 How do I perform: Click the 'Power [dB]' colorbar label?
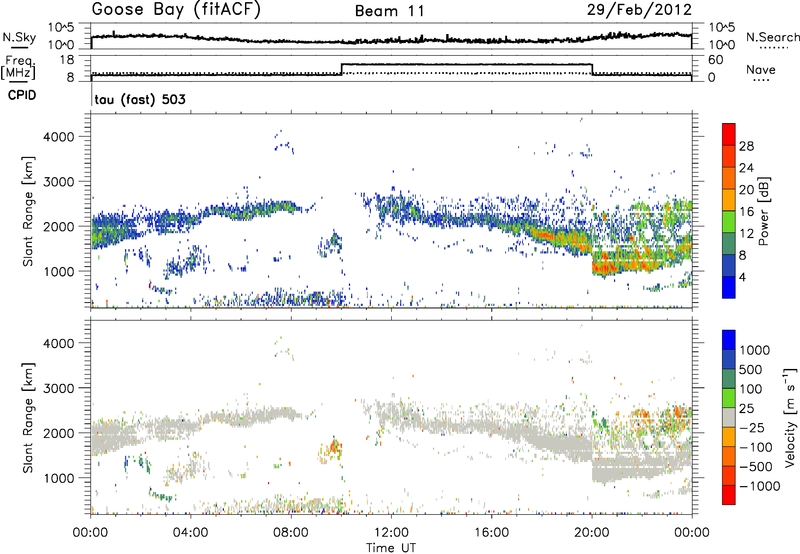[x=764, y=211]
